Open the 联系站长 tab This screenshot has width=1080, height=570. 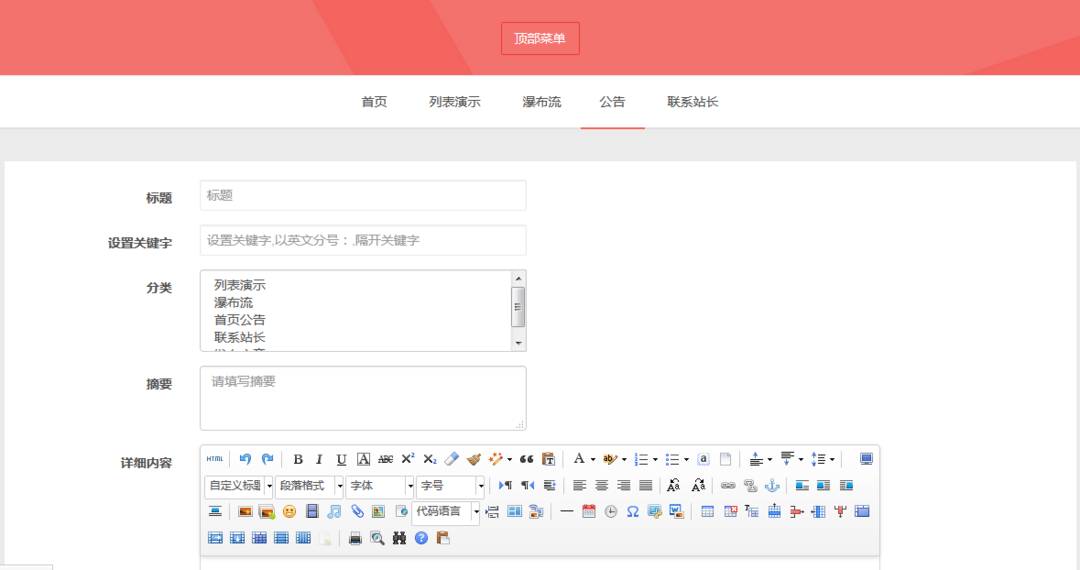pyautogui.click(x=692, y=102)
